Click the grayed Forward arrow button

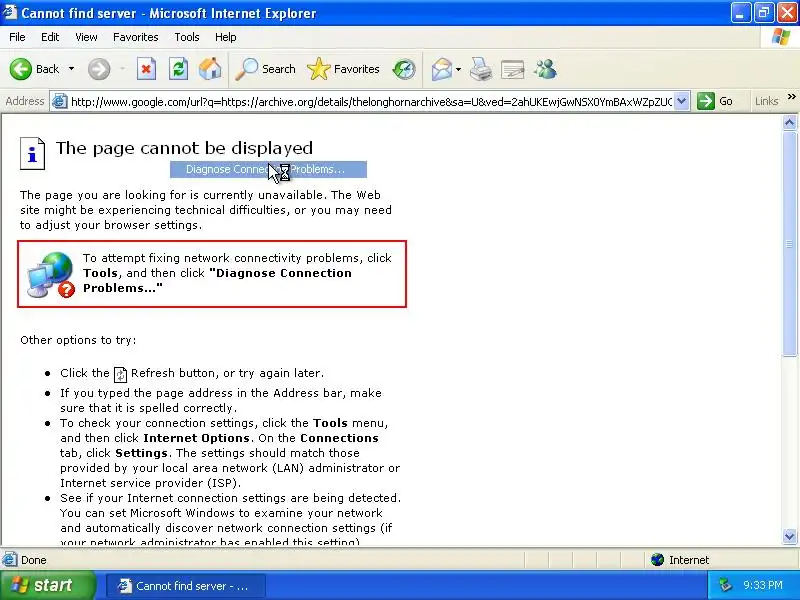click(99, 69)
